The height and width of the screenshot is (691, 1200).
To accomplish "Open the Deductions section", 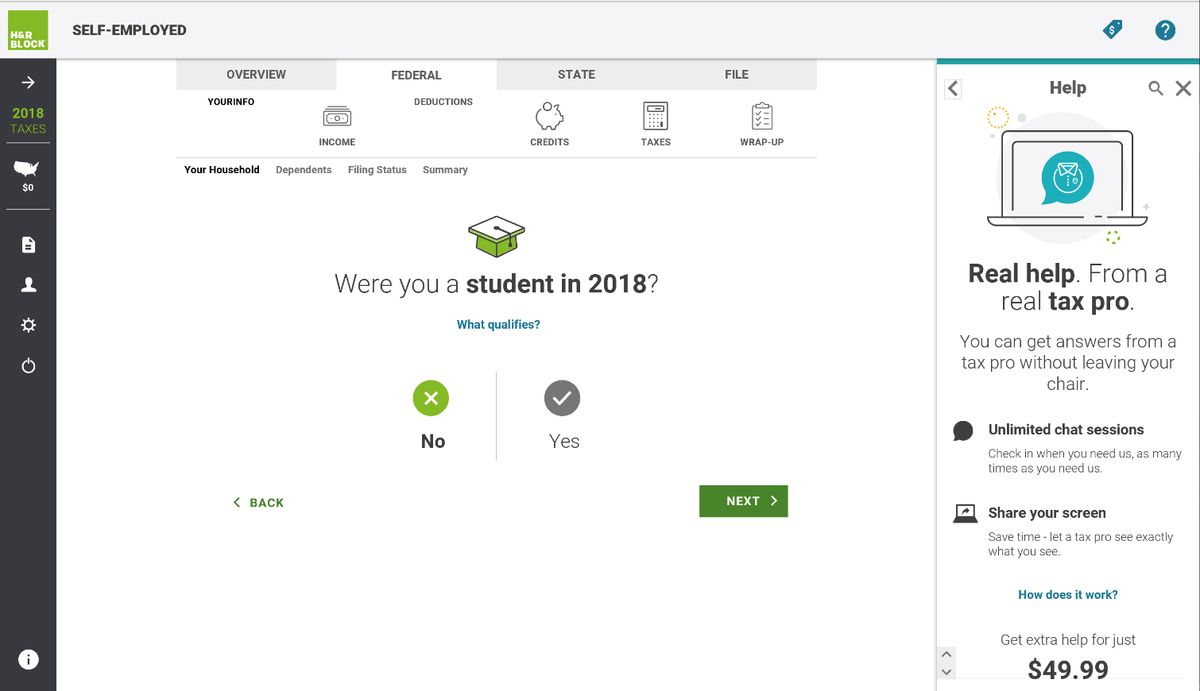I will 443,102.
